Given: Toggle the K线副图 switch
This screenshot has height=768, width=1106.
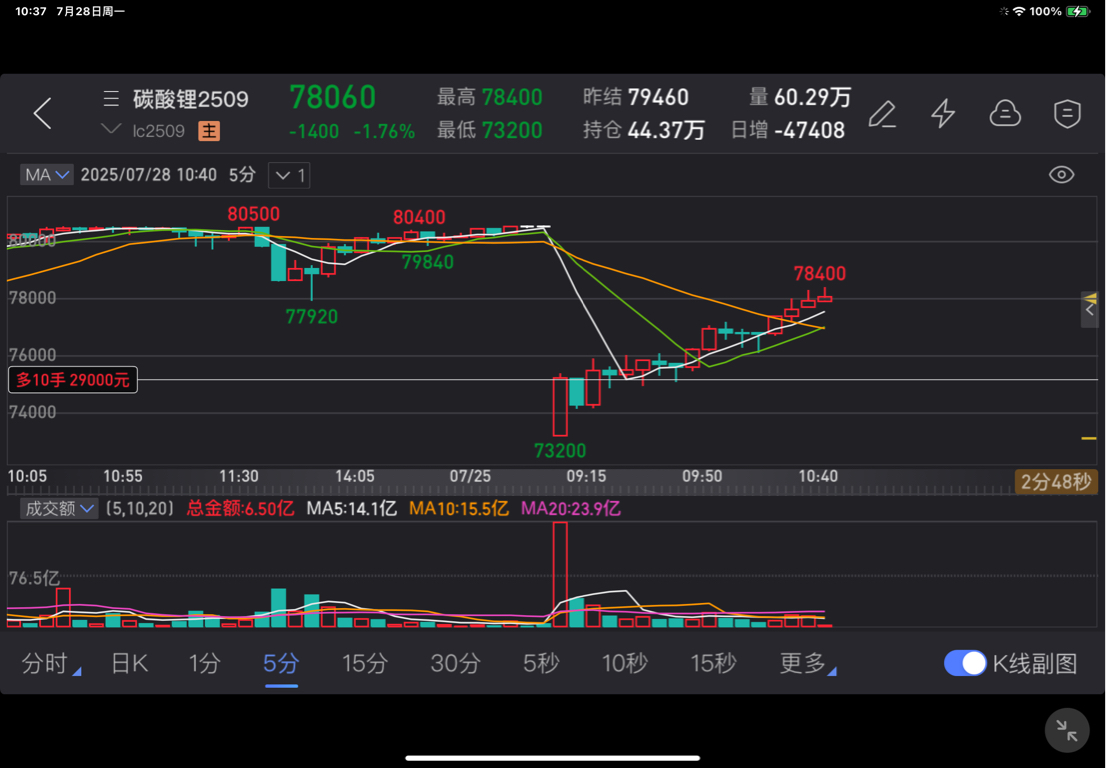Looking at the screenshot, I should pos(965,664).
